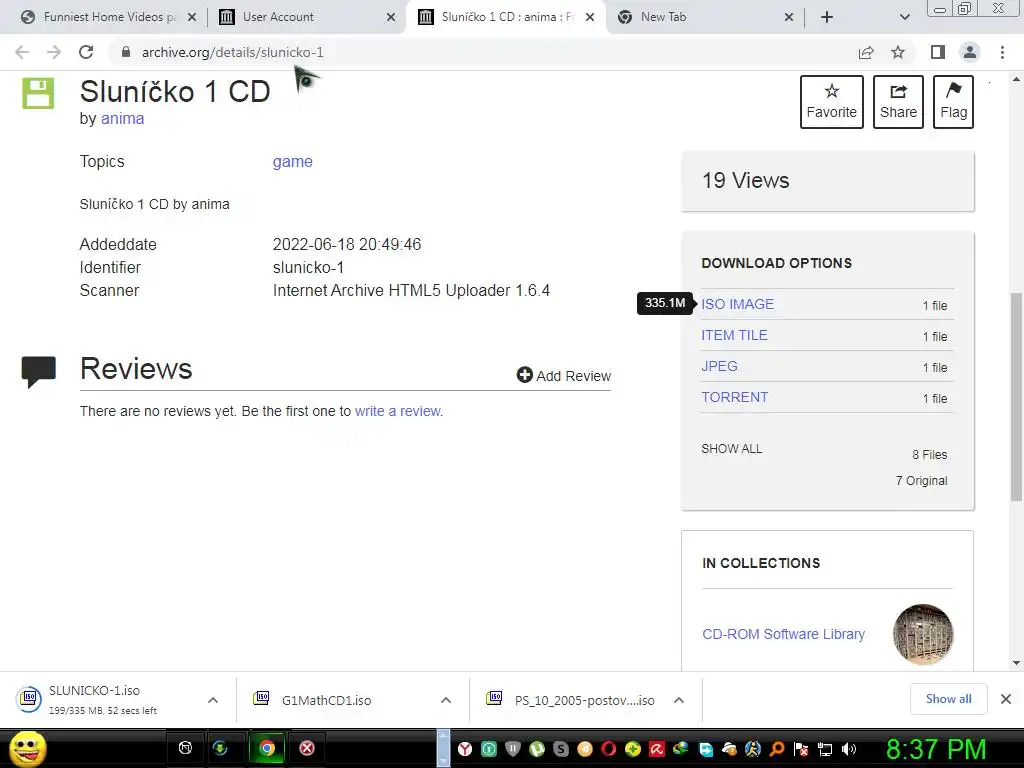Click the red X icon in the taskbar
The height and width of the screenshot is (768, 1024).
306,748
